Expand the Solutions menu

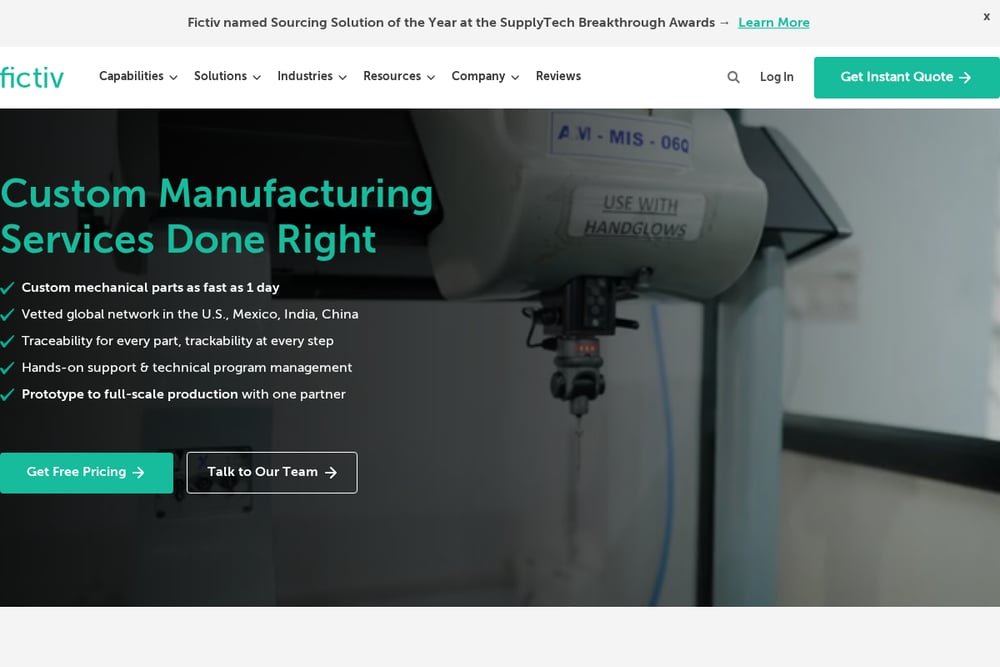click(227, 76)
